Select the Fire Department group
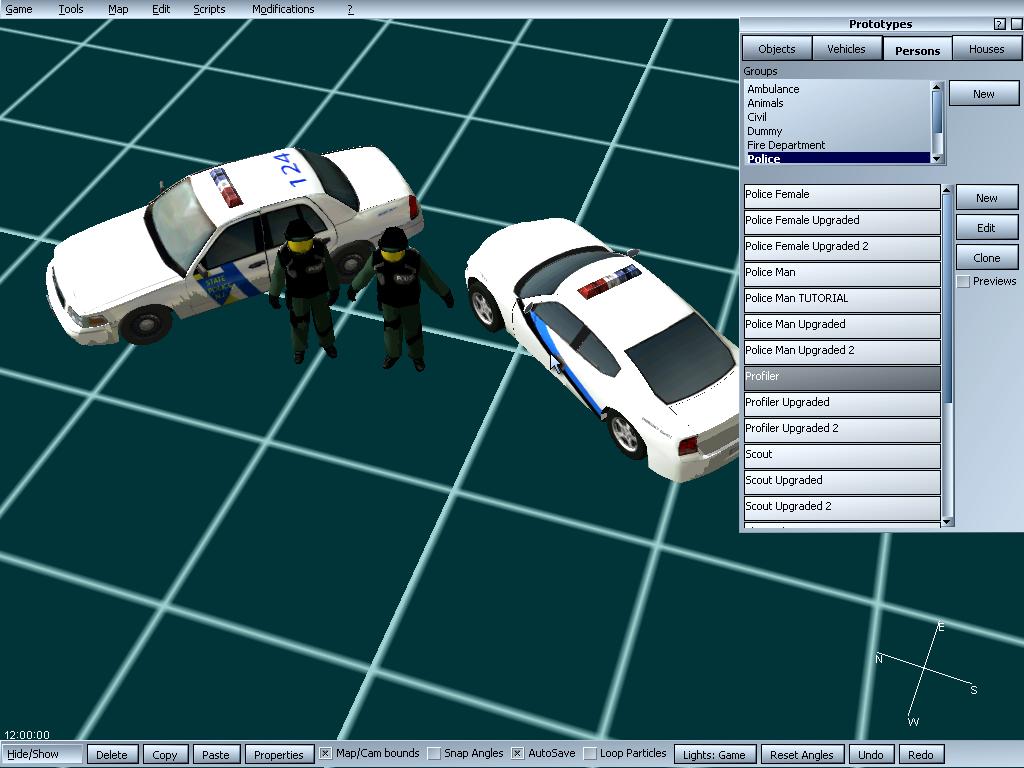This screenshot has width=1024, height=768. coord(838,145)
